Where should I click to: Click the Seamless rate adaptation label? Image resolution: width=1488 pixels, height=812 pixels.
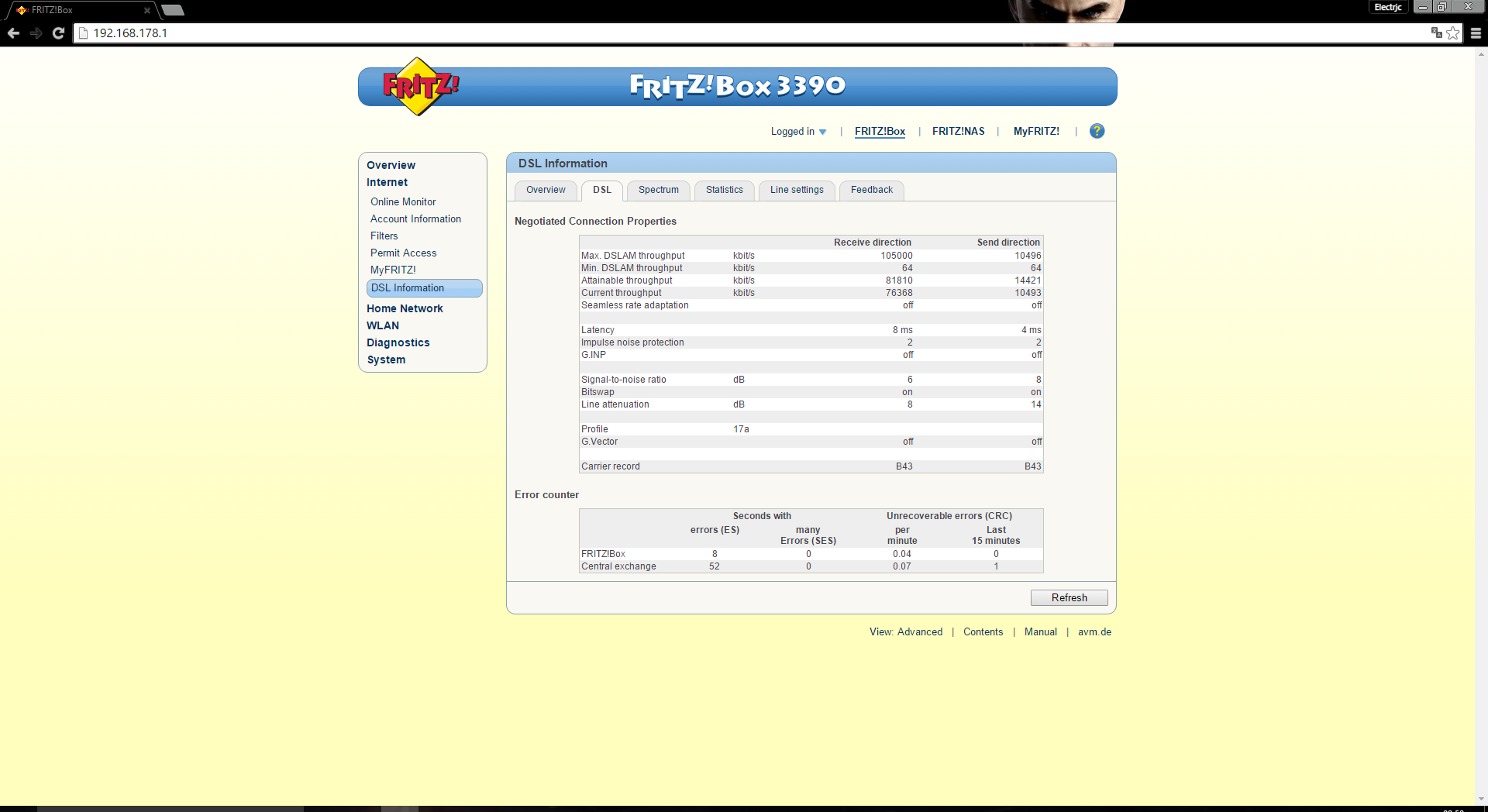coord(635,305)
